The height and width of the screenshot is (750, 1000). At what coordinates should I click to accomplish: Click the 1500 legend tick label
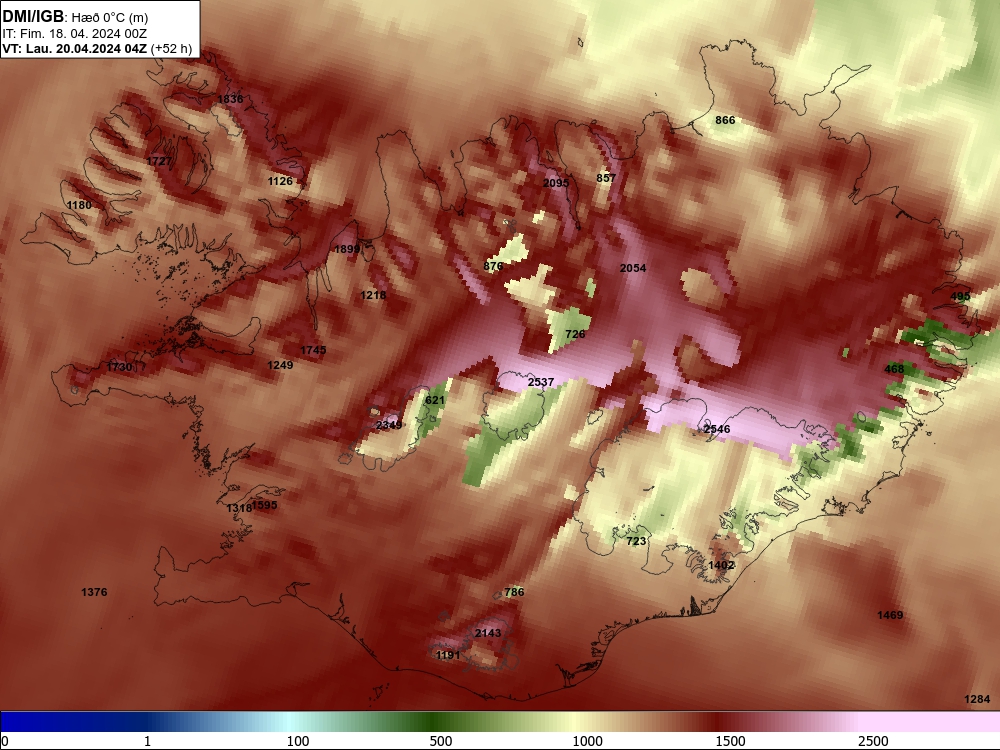pyautogui.click(x=730, y=741)
